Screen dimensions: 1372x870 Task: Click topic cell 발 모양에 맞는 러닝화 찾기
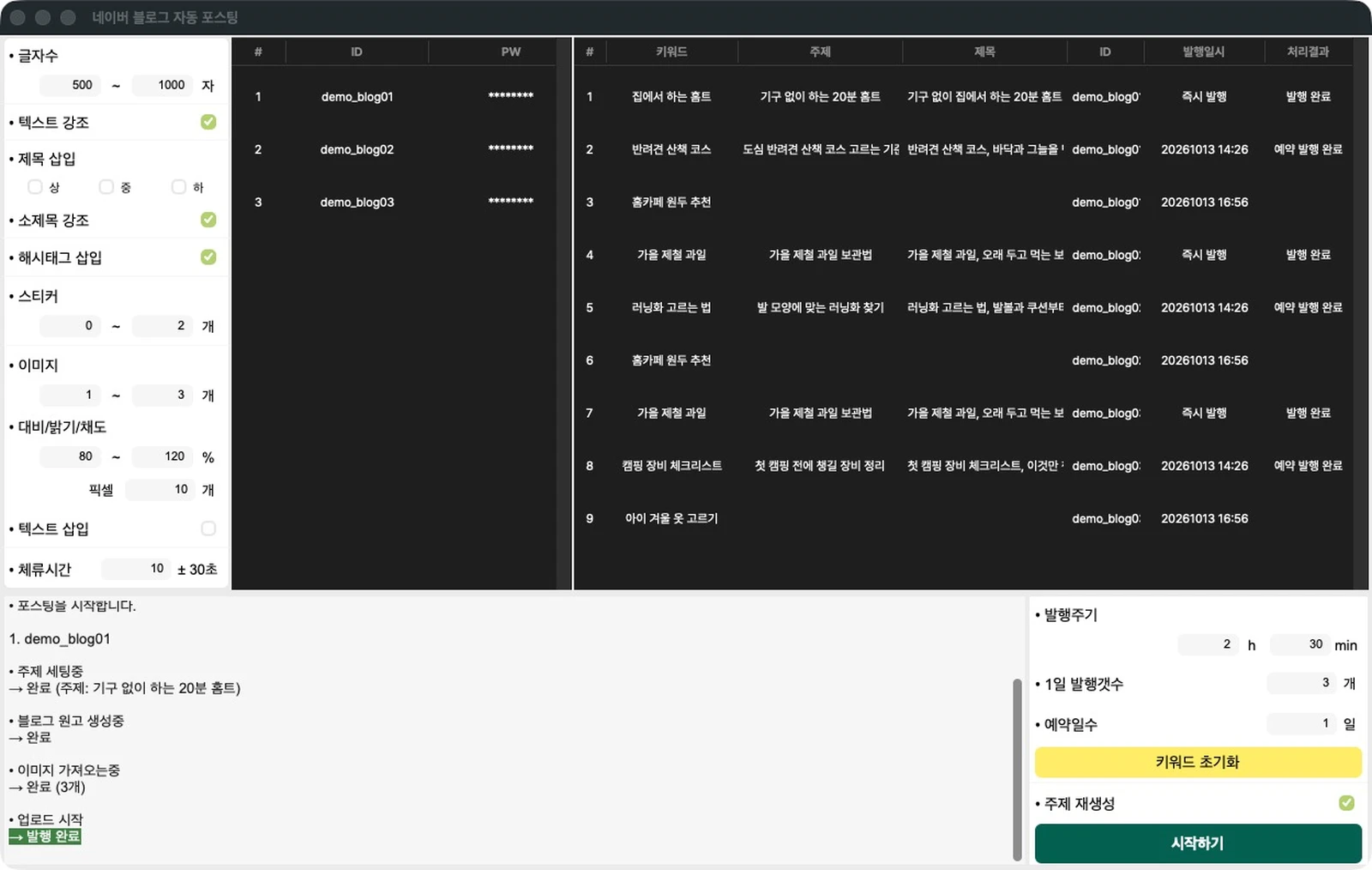820,307
